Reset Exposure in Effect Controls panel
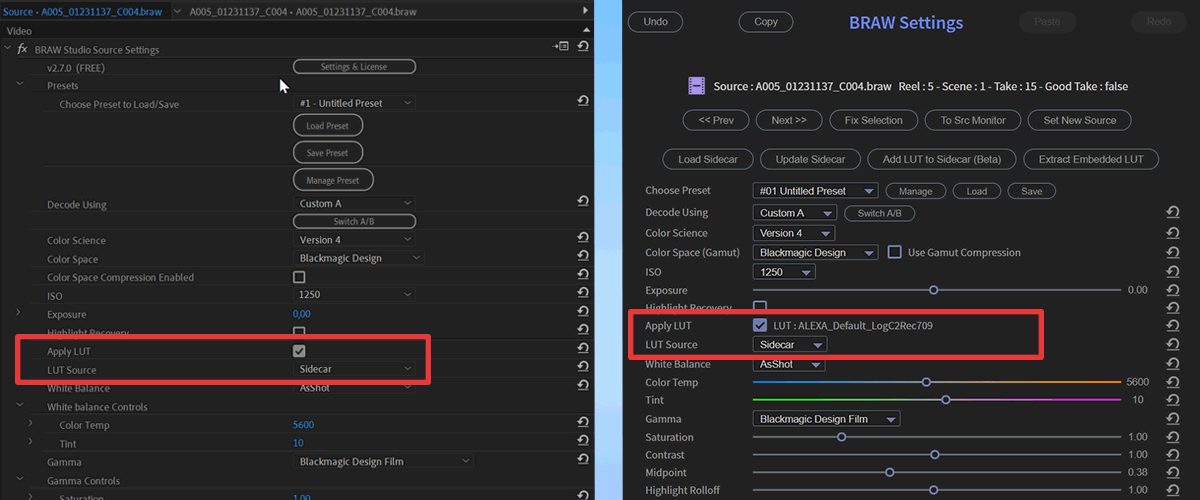Viewport: 1200px width, 500px height. coord(583,313)
